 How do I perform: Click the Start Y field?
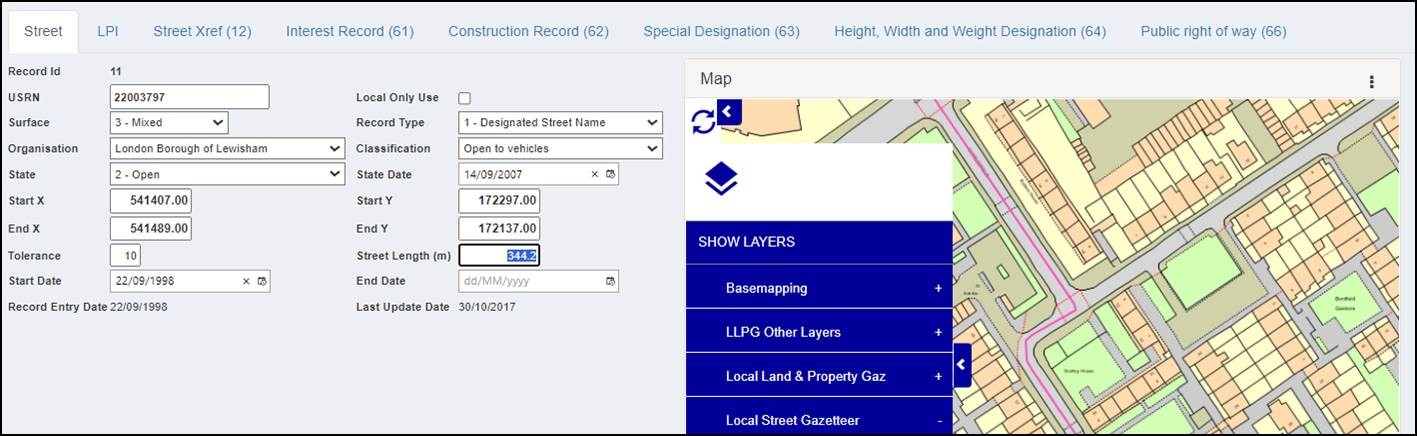[499, 201]
